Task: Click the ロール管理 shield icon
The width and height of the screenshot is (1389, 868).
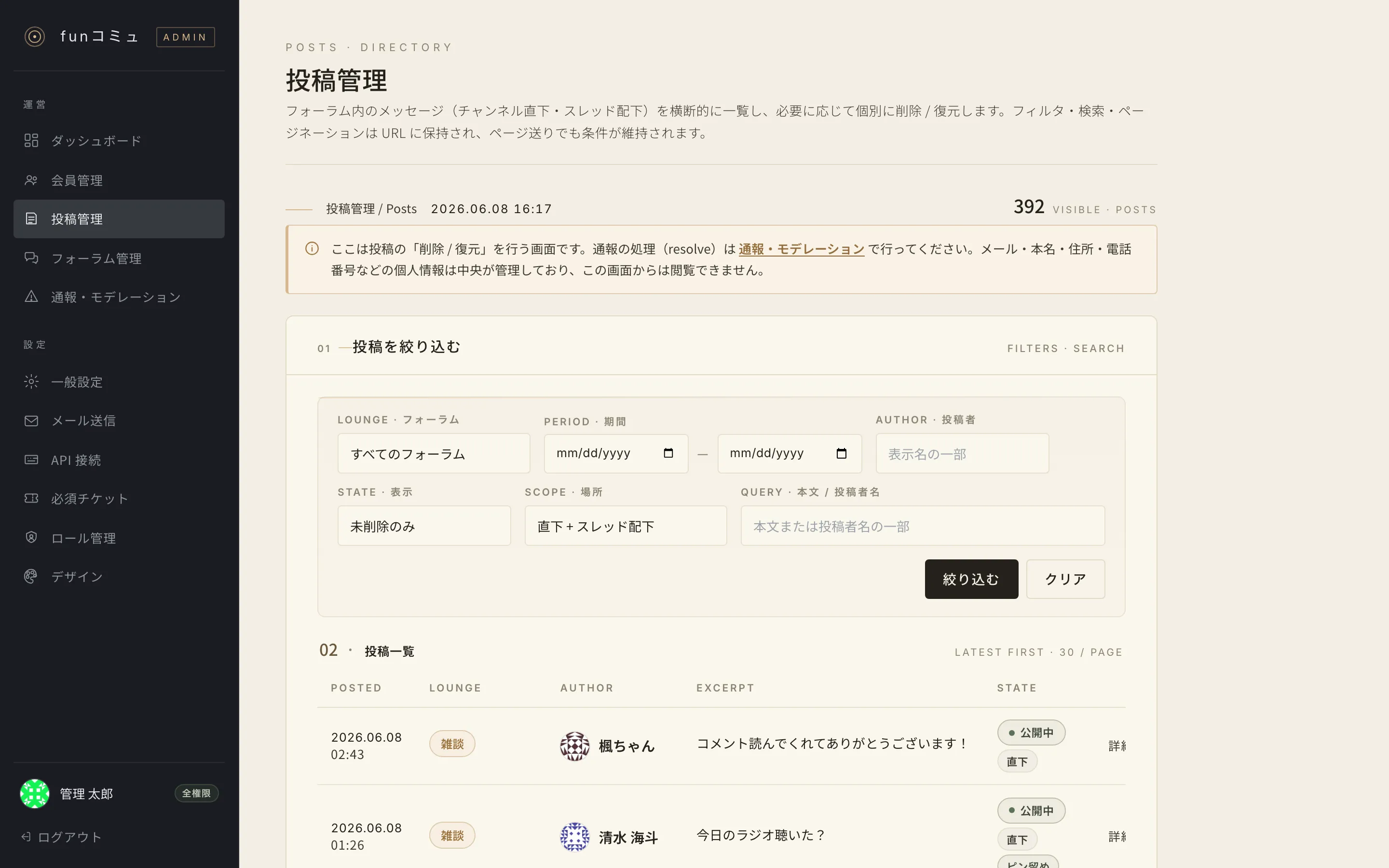Action: 31,537
